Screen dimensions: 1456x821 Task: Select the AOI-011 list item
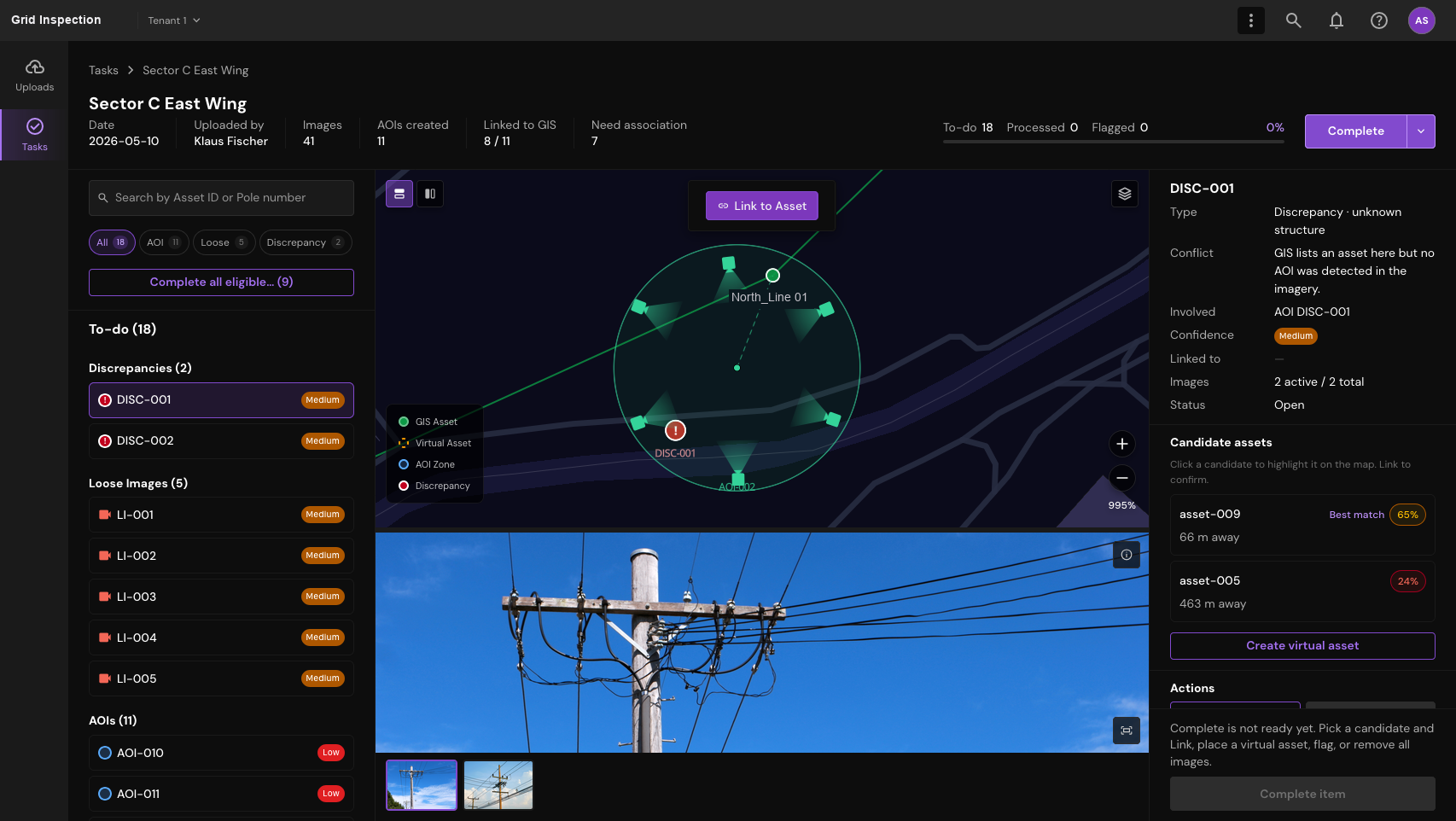coord(221,794)
